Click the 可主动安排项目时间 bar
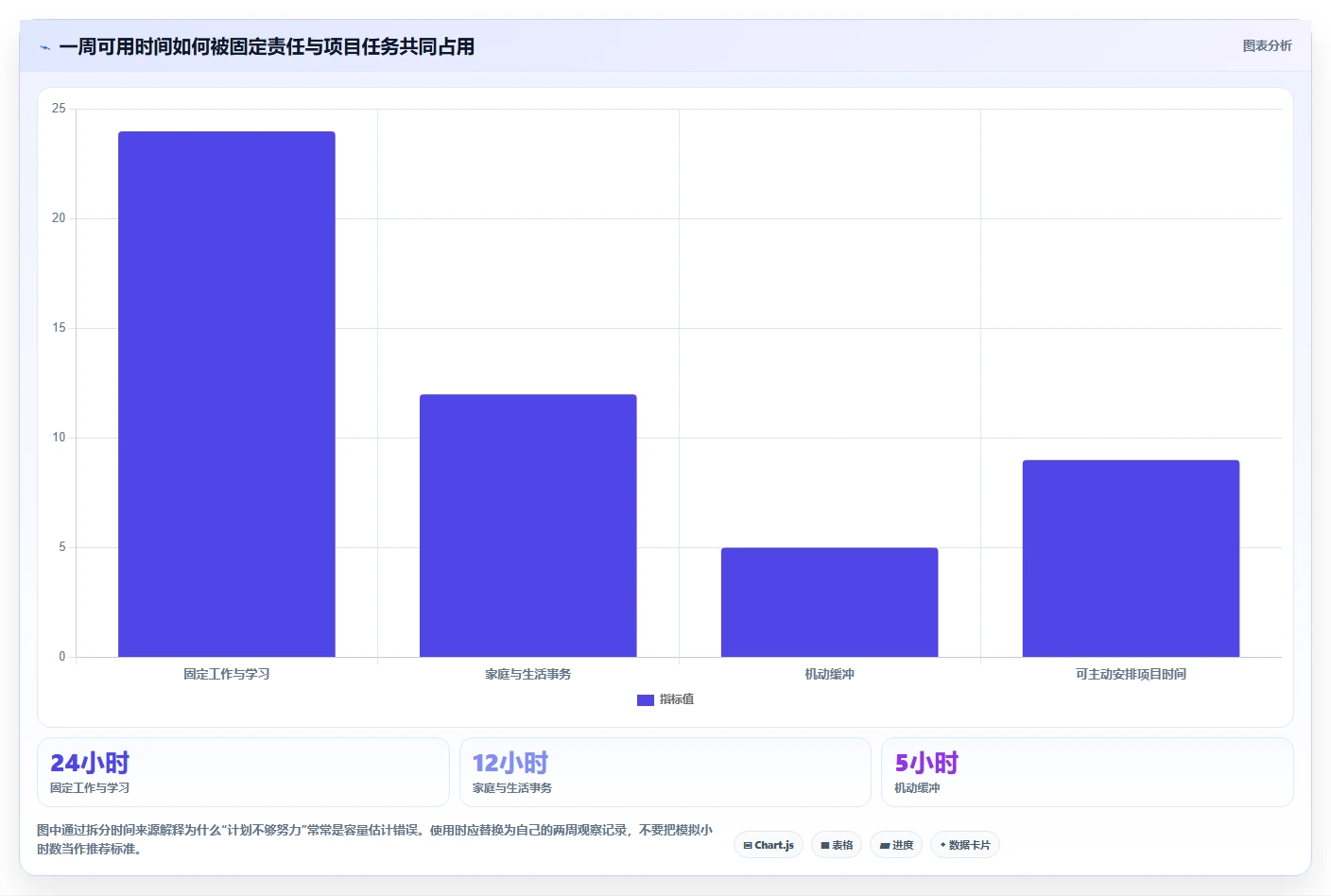 point(1131,559)
